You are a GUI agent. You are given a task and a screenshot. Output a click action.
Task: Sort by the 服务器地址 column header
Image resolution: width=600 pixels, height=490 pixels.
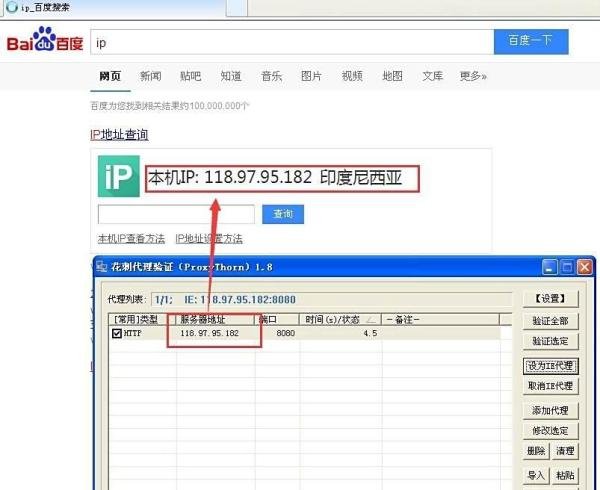(x=215, y=319)
